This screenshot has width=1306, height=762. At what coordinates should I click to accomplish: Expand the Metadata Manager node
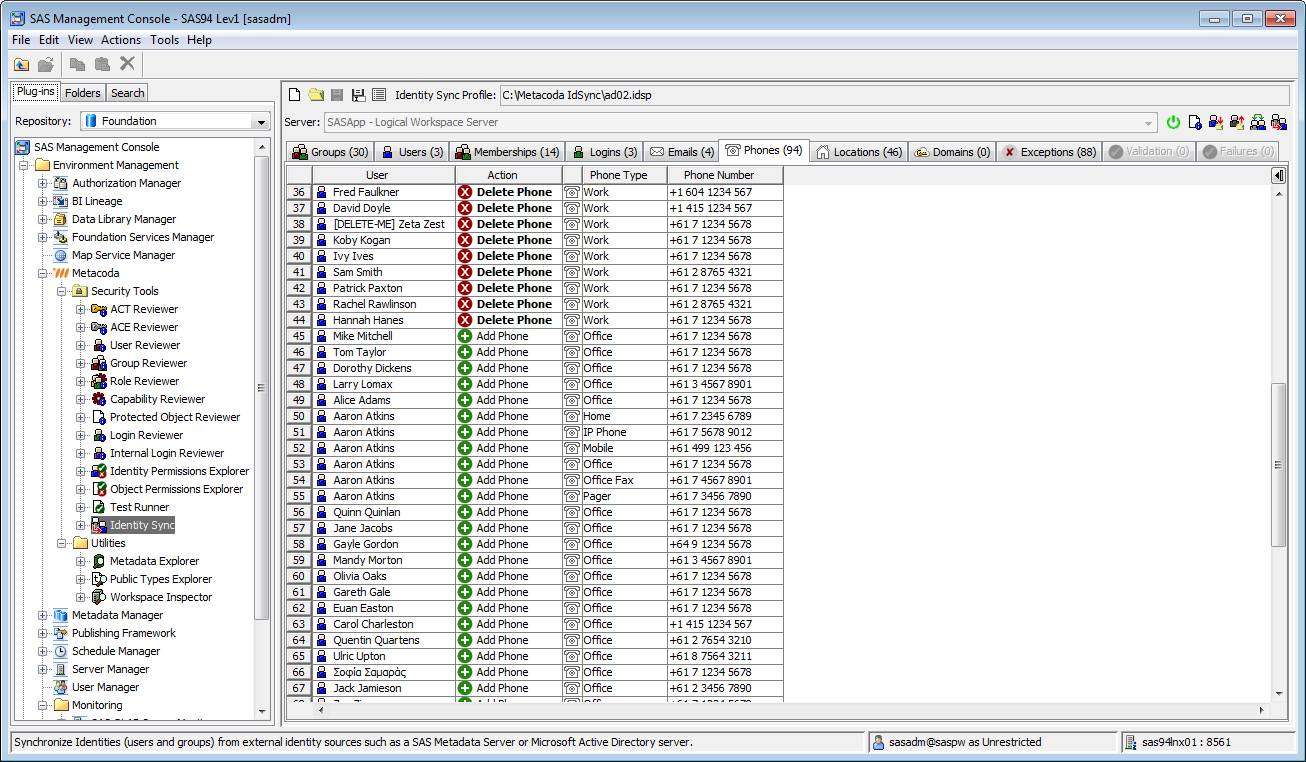coord(42,615)
